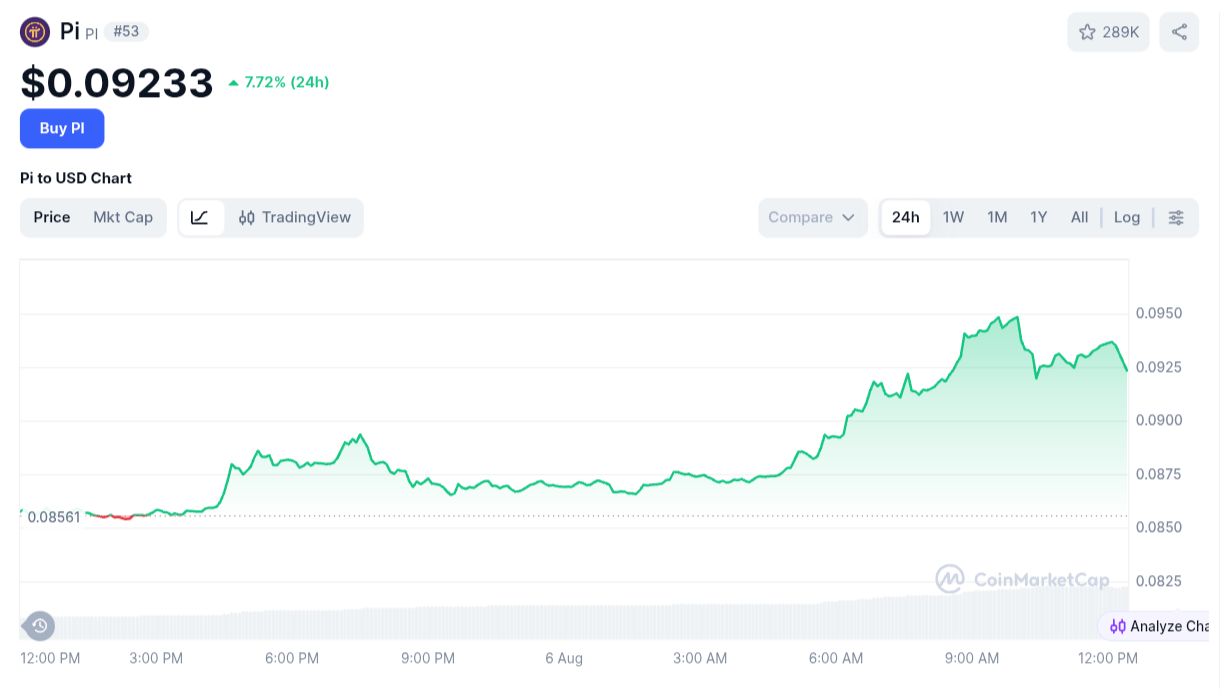Image resolution: width=1220 pixels, height=689 pixels.
Task: Click the 6:00 PM axis label
Action: [x=292, y=658]
